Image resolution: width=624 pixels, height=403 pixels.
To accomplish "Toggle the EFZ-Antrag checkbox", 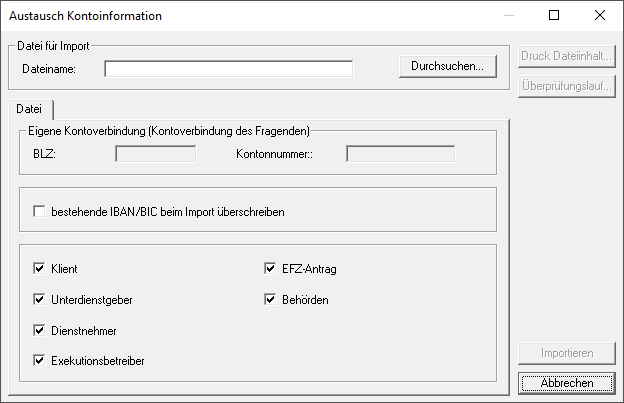I will (270, 269).
